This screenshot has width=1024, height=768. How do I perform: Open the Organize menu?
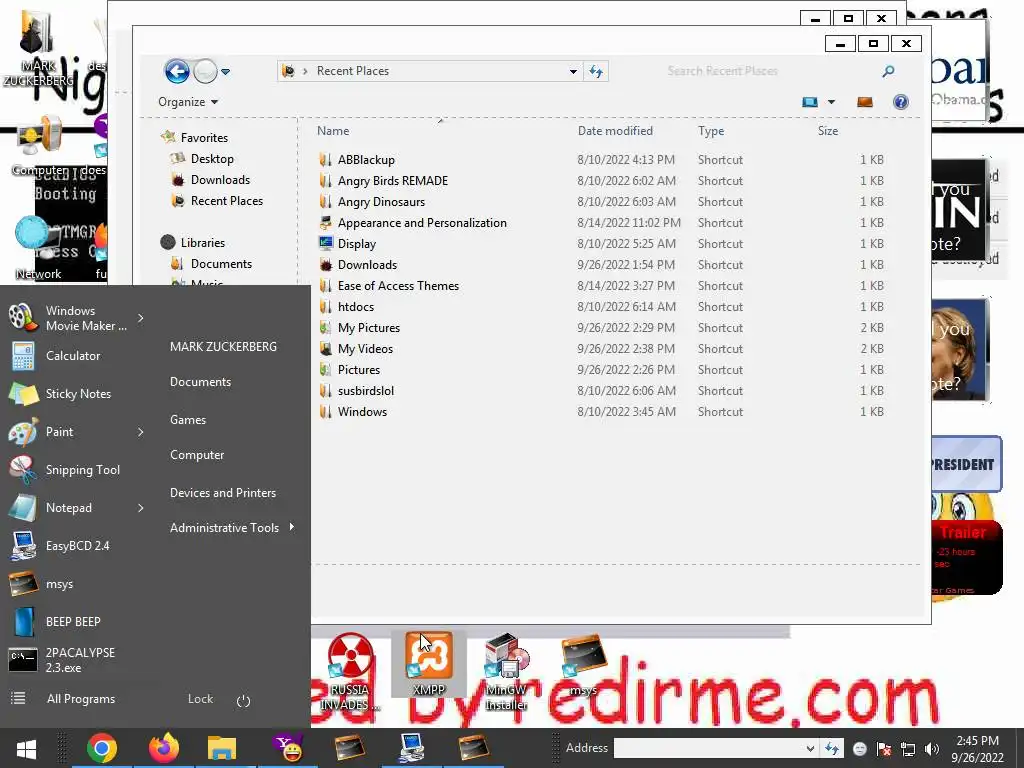tap(188, 102)
